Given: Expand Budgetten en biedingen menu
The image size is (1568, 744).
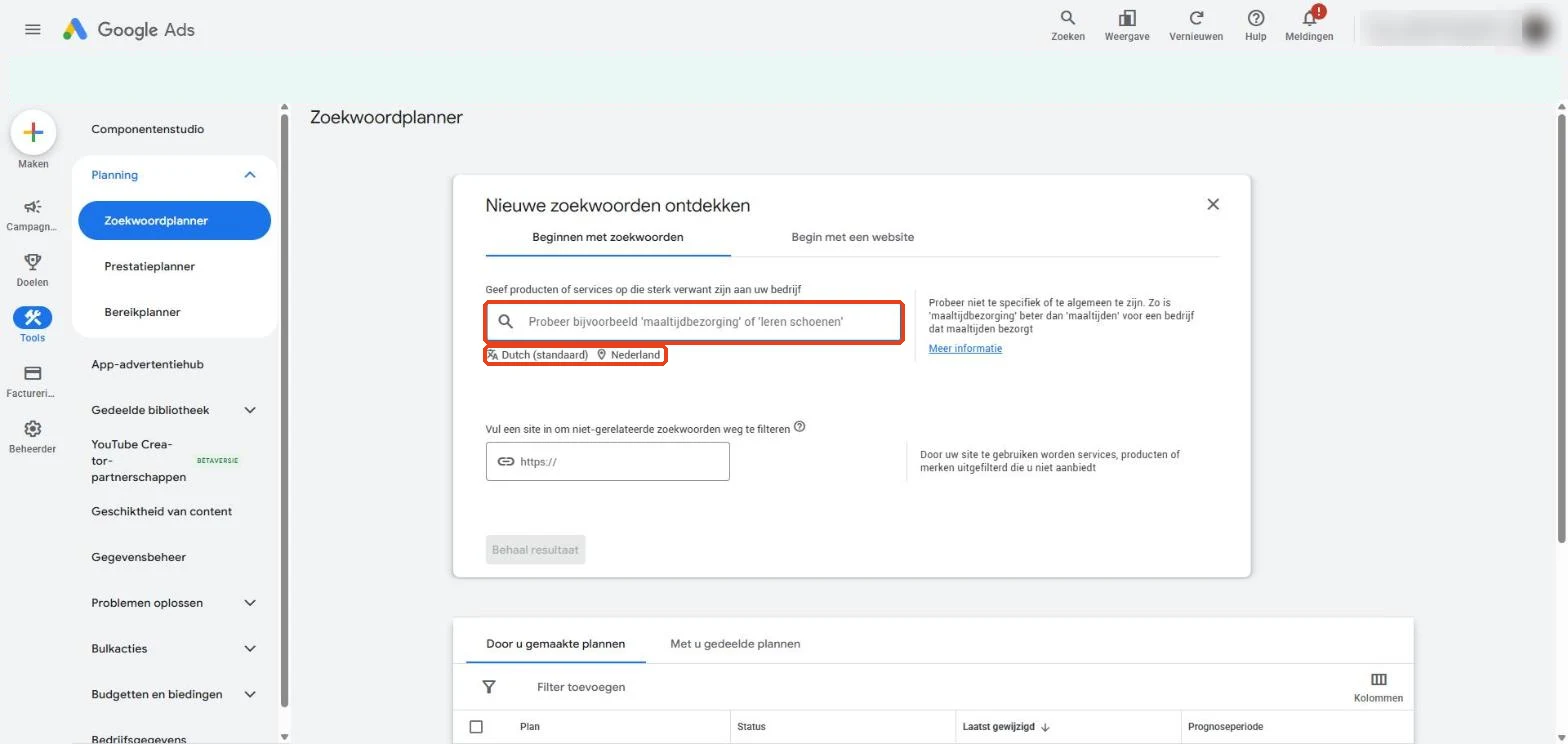Looking at the screenshot, I should [250, 694].
